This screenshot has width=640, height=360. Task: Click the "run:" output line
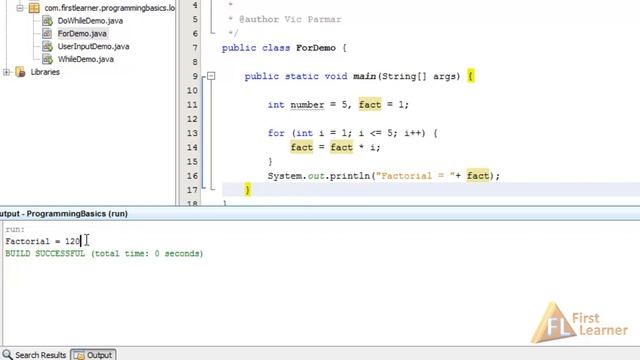click(15, 229)
